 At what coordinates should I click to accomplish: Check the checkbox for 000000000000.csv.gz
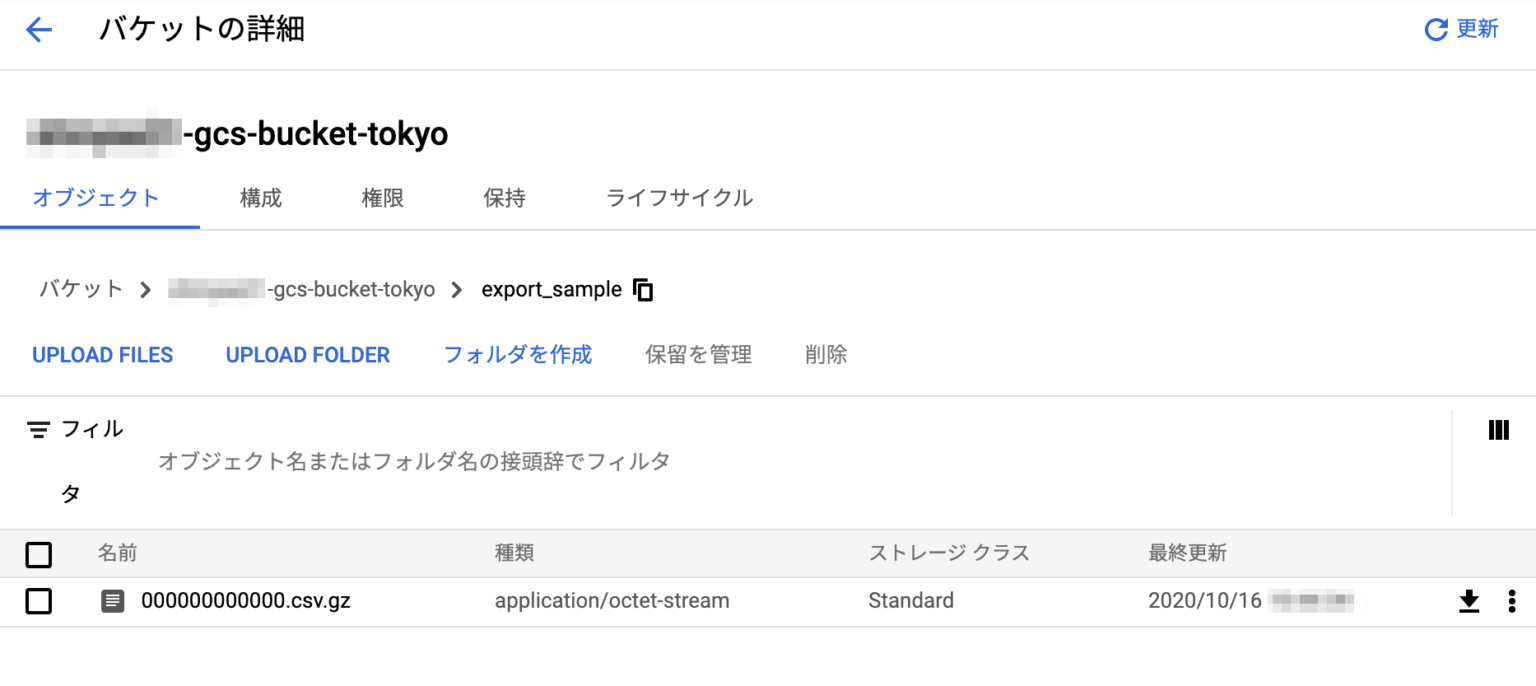point(38,601)
